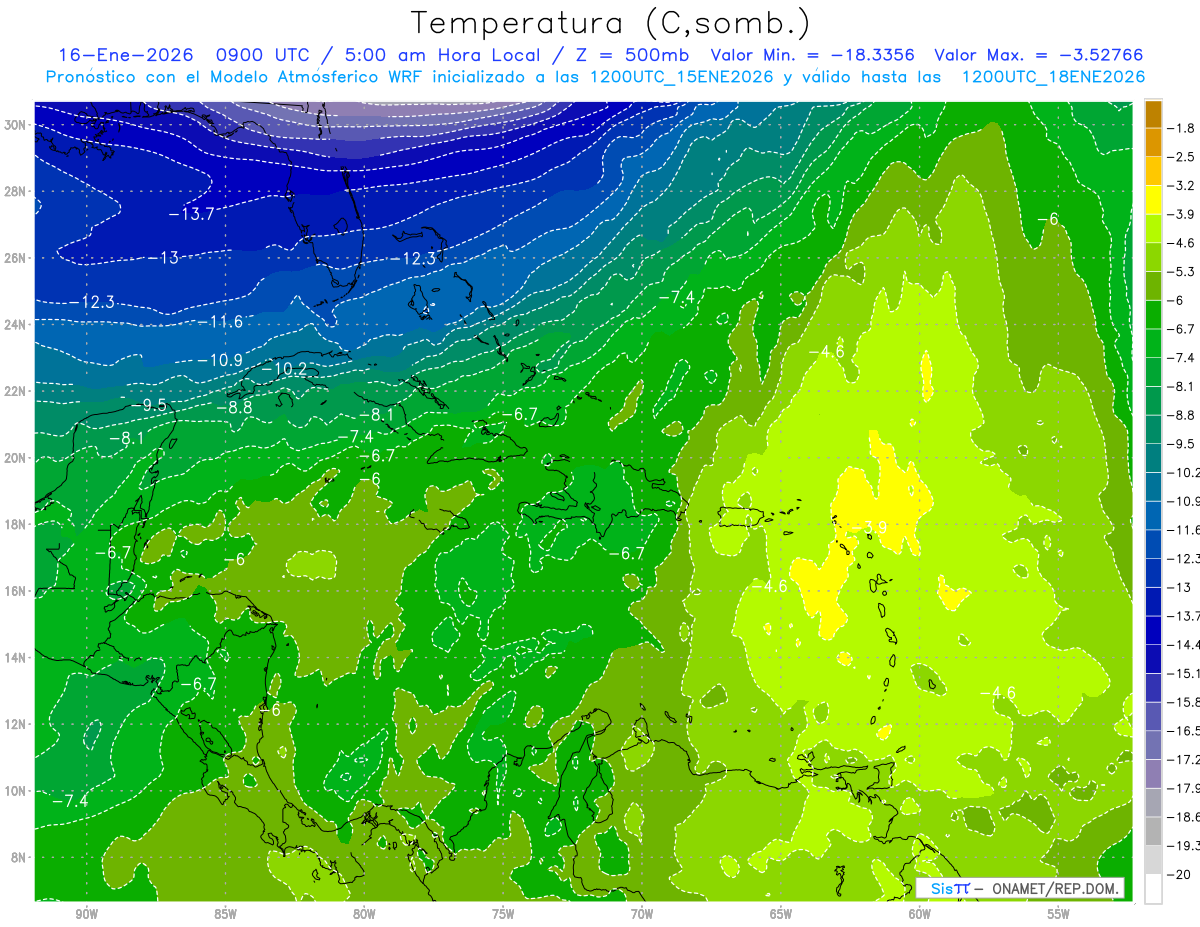Click the yellow swatch between -3.9 and -3.2

(1153, 198)
